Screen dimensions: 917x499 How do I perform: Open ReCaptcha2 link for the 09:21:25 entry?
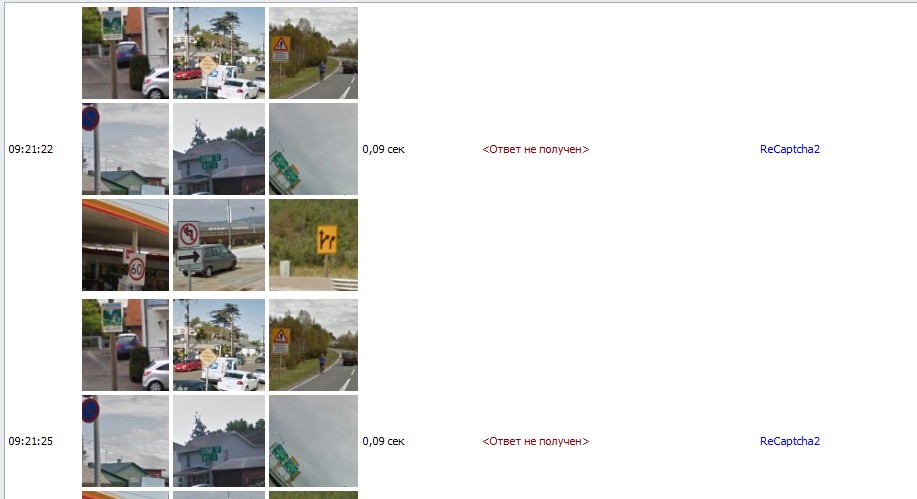790,441
